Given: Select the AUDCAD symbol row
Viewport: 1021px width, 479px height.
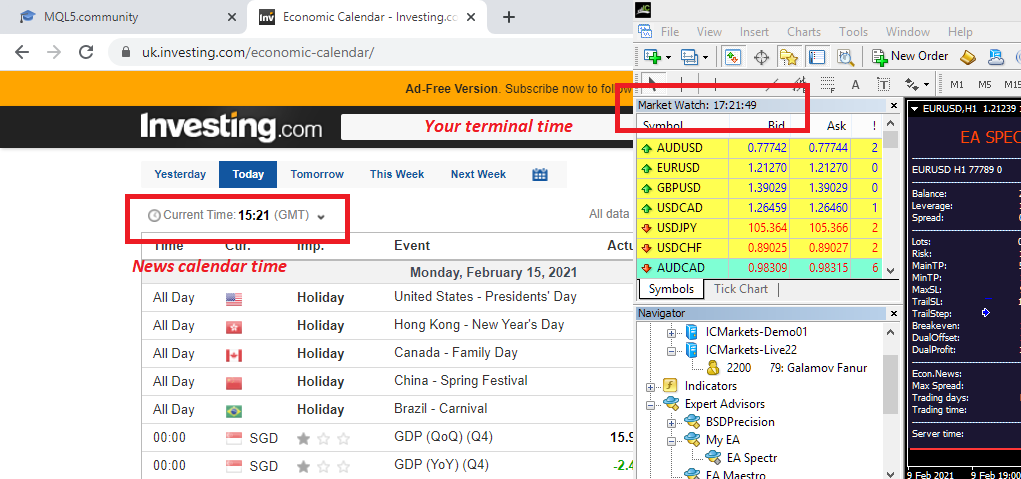Looking at the screenshot, I should 759,269.
